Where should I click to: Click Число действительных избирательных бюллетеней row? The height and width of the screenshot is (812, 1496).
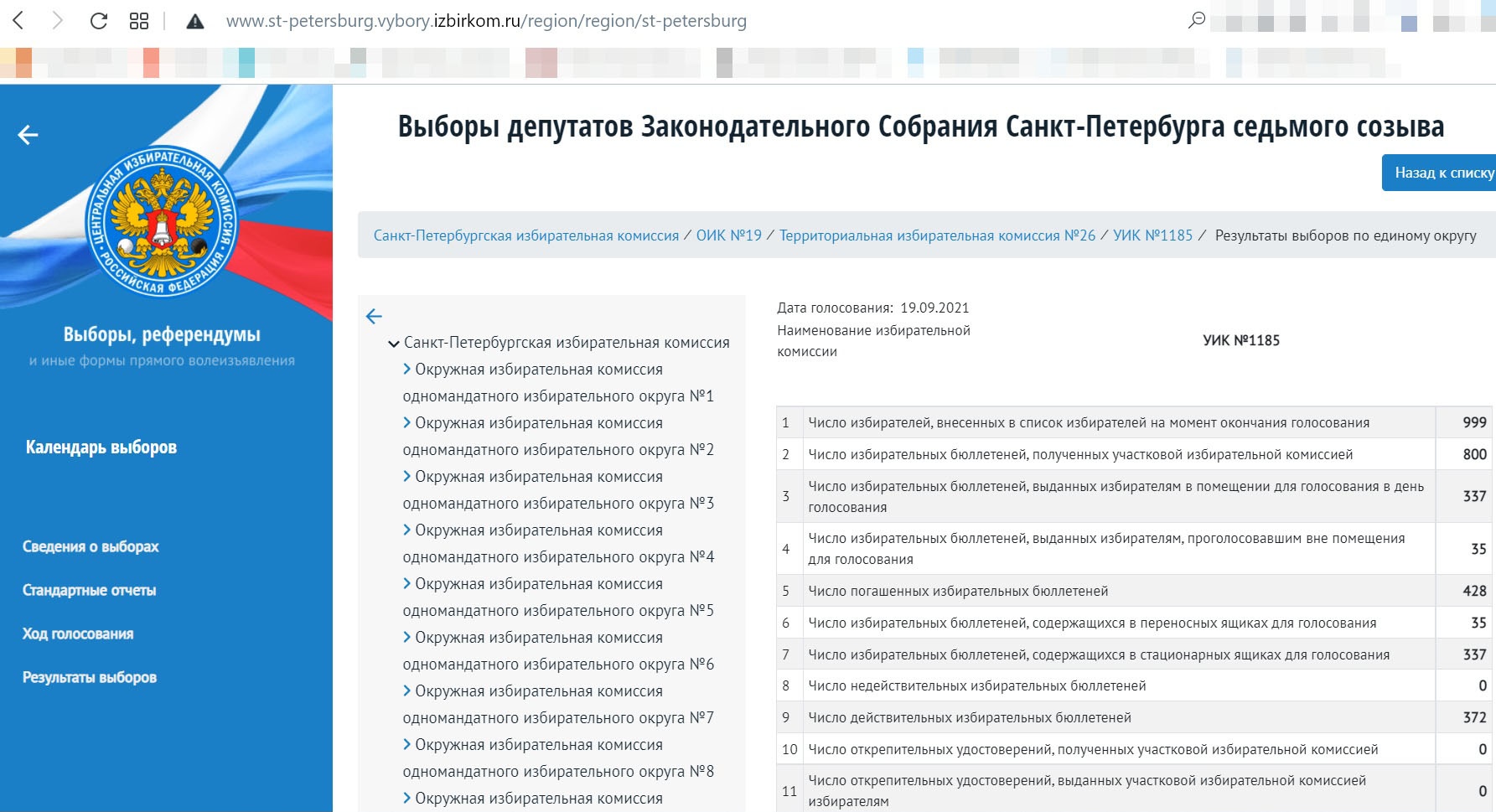click(x=1136, y=717)
